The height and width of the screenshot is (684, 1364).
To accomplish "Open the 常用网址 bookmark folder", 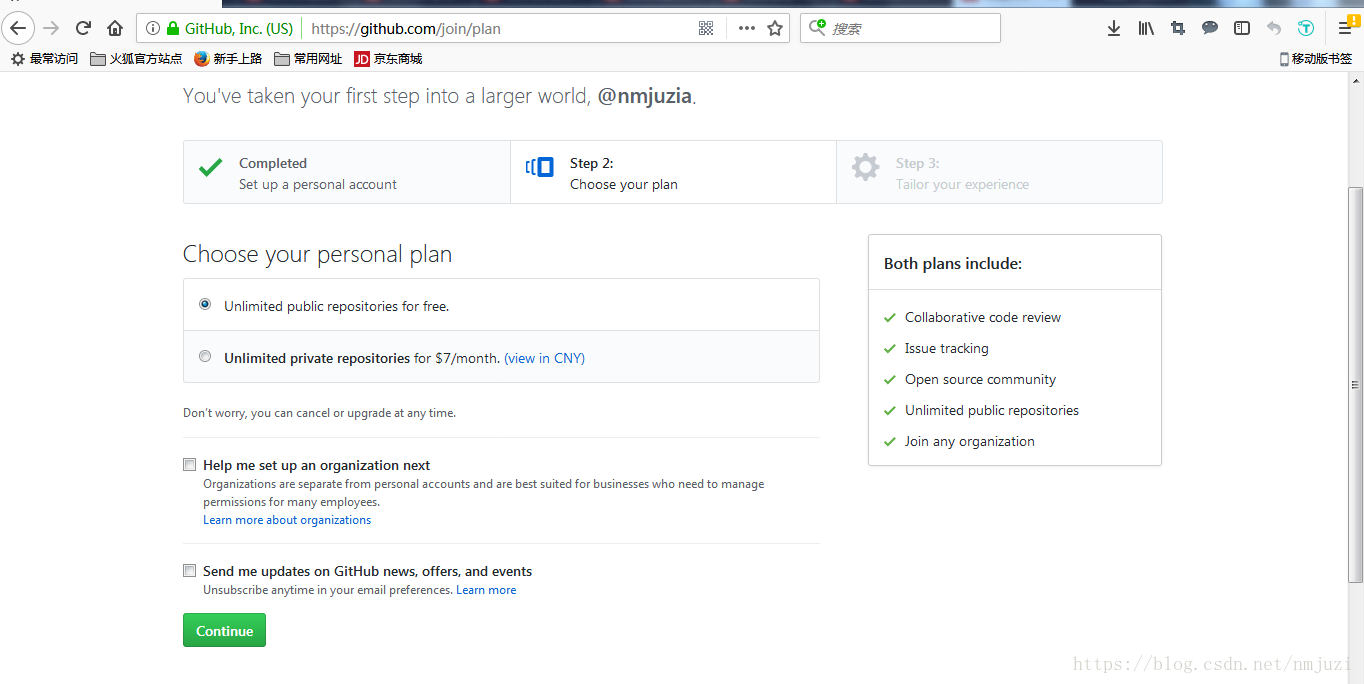I will pos(308,59).
